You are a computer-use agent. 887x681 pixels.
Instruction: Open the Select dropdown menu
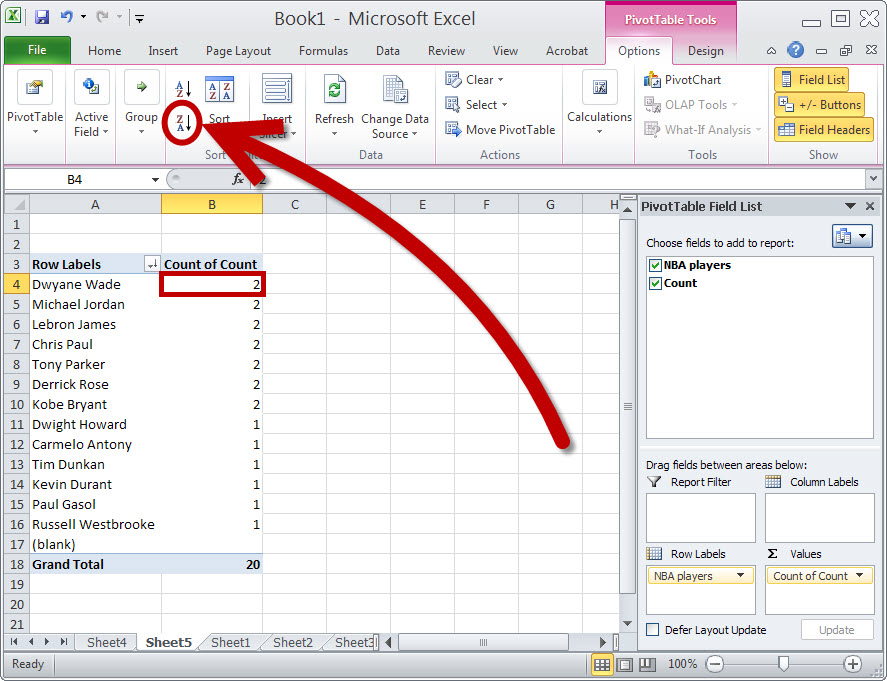tap(476, 105)
